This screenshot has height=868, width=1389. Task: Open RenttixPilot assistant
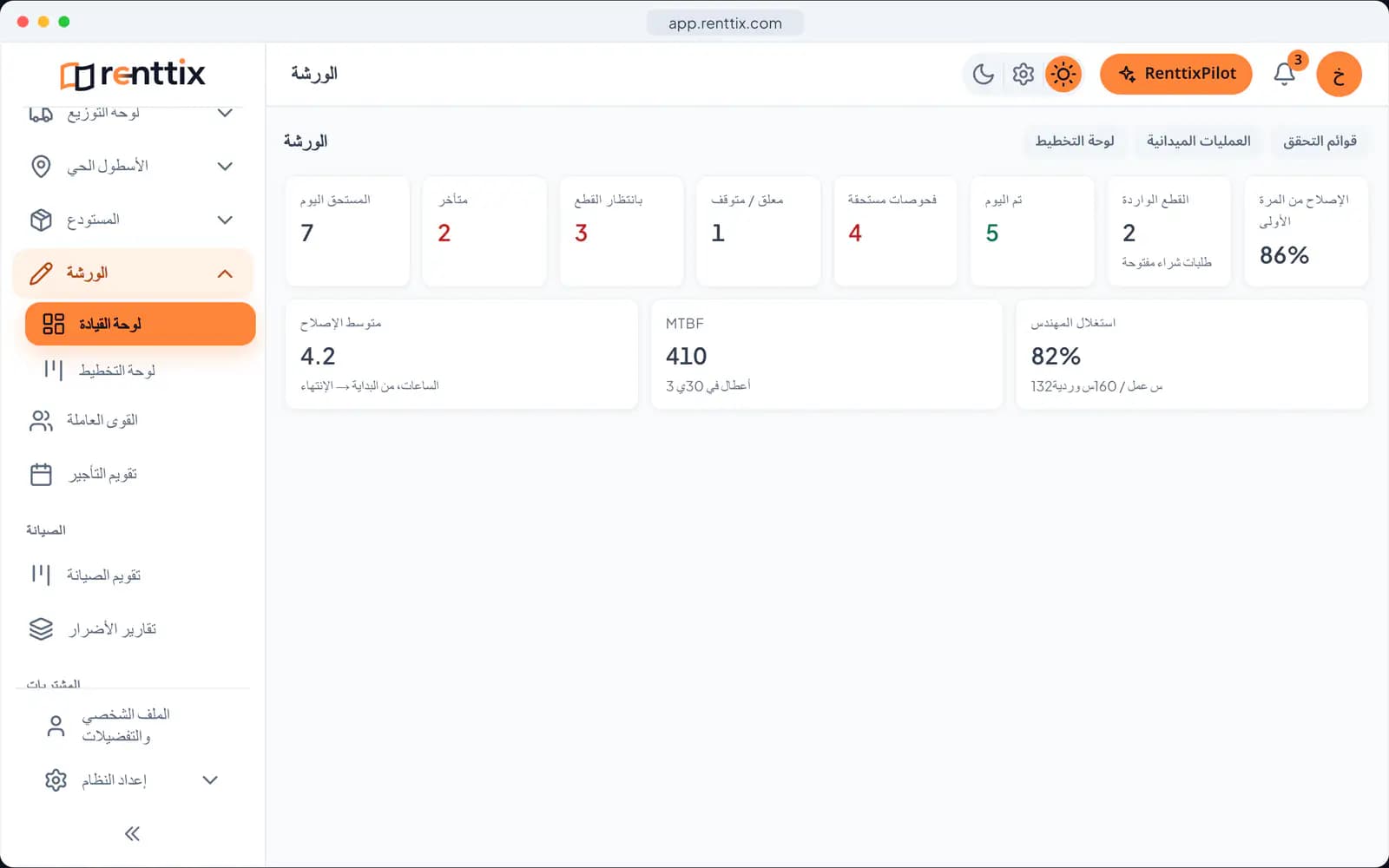[1175, 74]
